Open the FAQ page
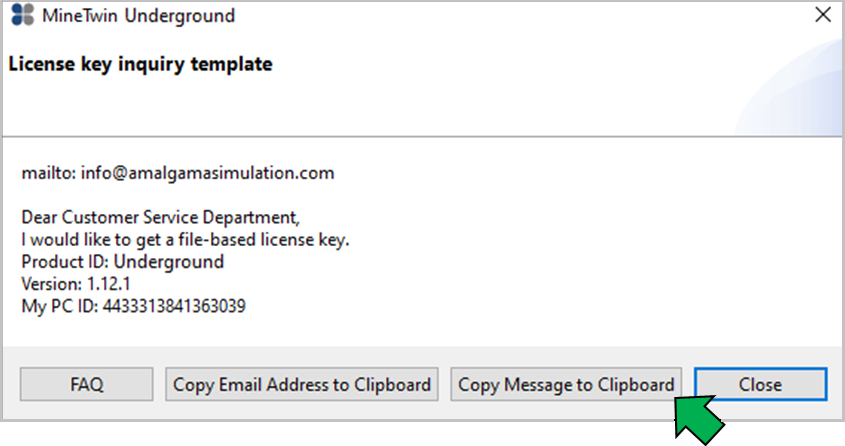This screenshot has height=446, width=845. pyautogui.click(x=87, y=384)
